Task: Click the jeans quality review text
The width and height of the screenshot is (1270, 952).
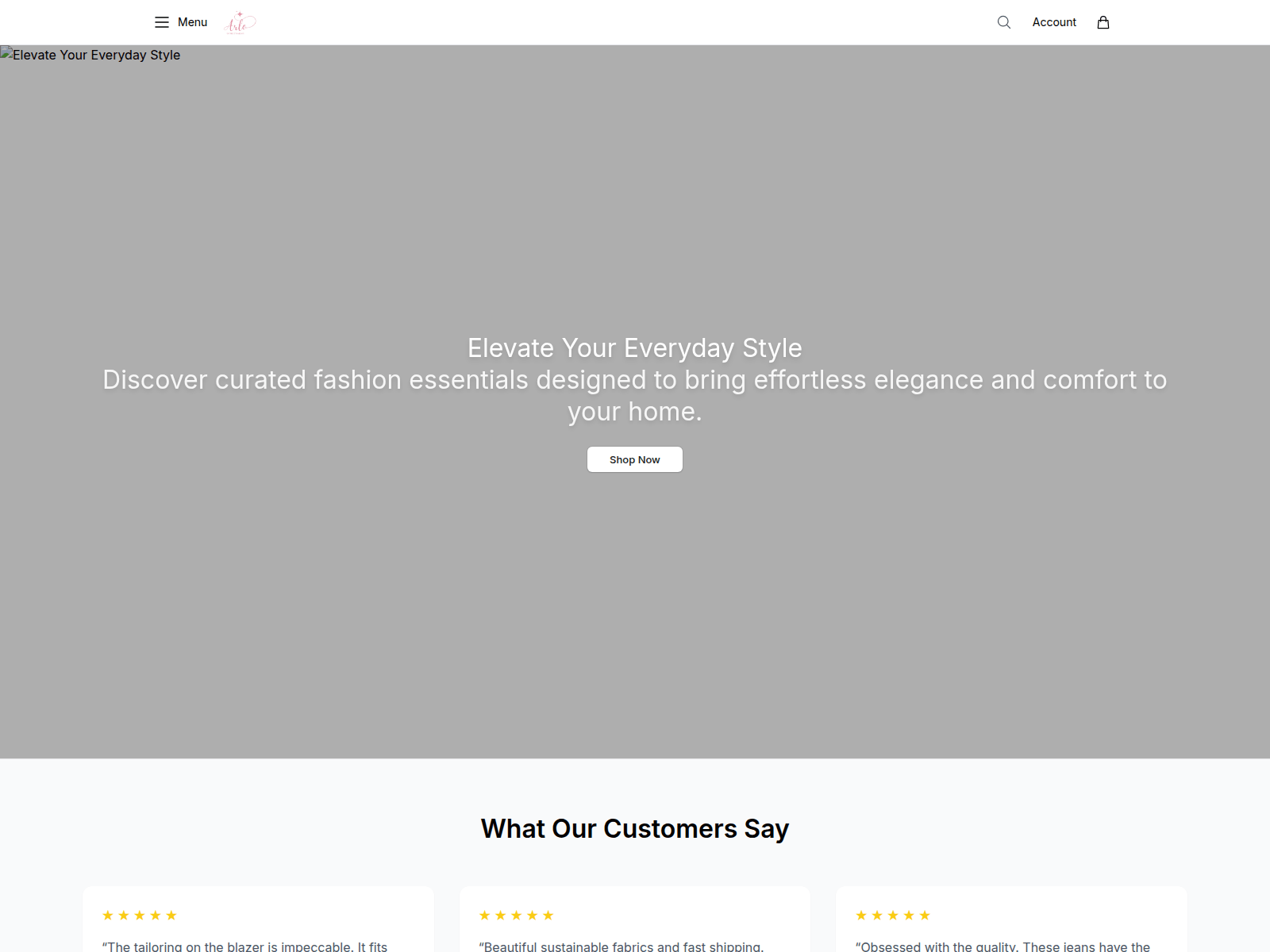Action: pyautogui.click(x=1003, y=946)
